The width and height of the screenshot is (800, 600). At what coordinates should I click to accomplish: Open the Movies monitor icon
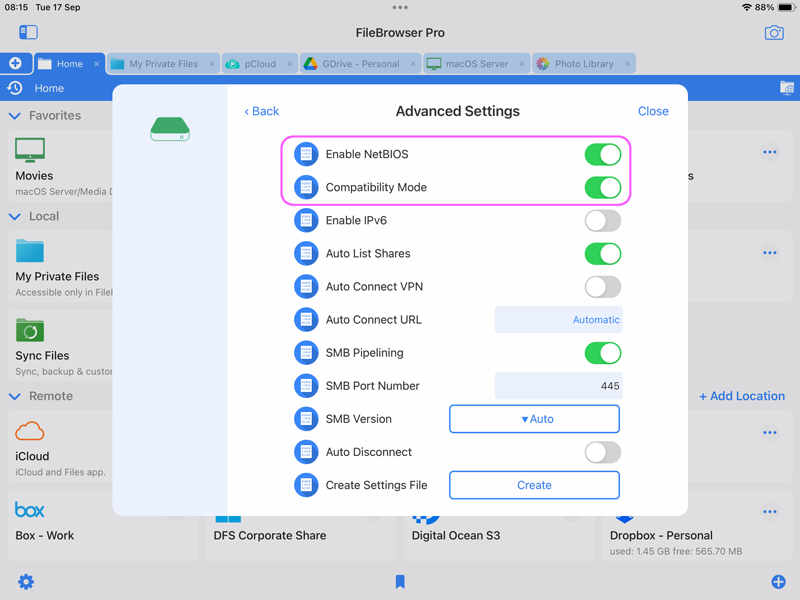pos(30,150)
